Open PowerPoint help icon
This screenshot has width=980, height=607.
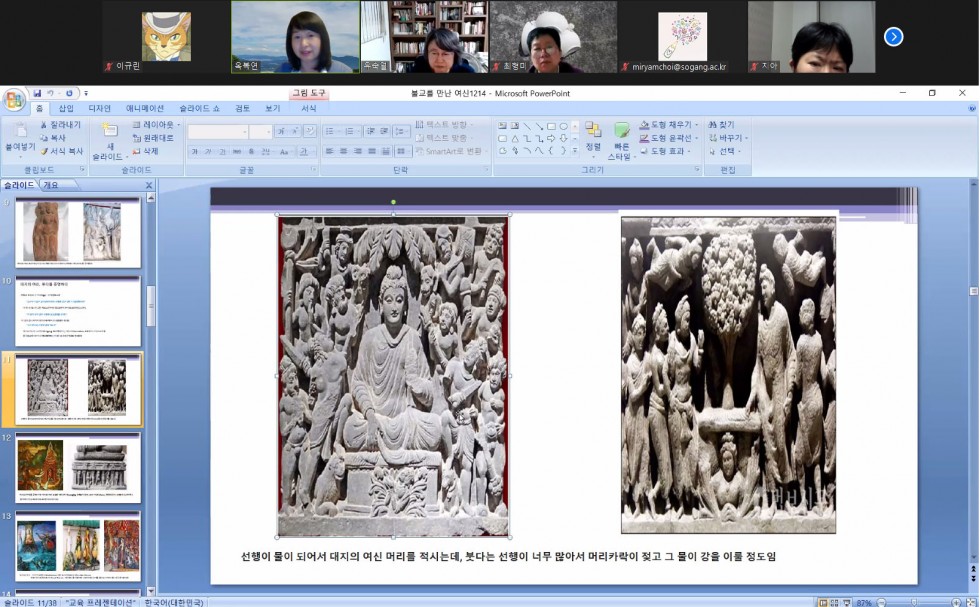click(x=972, y=108)
